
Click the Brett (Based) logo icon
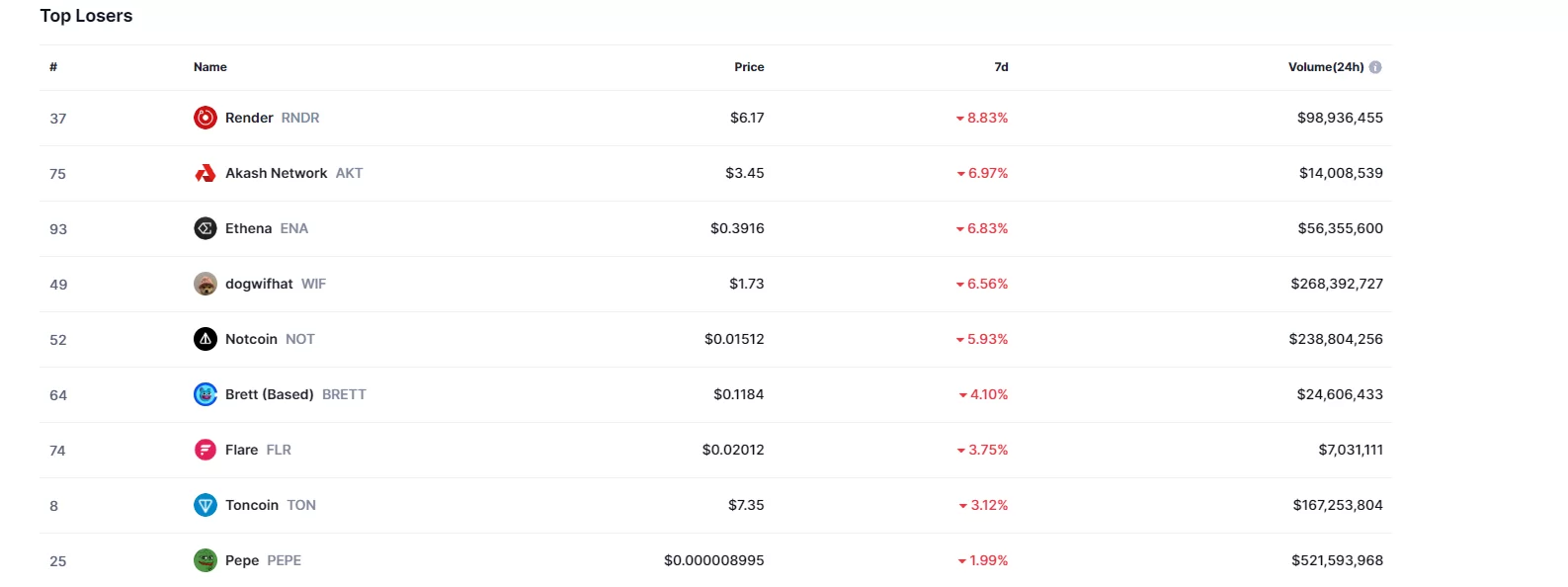[x=205, y=394]
